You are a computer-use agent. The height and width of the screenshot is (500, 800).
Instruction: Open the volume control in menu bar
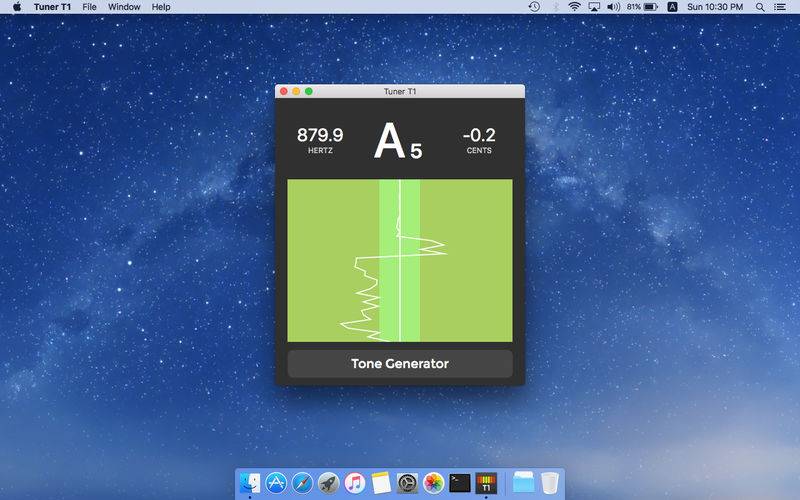(613, 7)
